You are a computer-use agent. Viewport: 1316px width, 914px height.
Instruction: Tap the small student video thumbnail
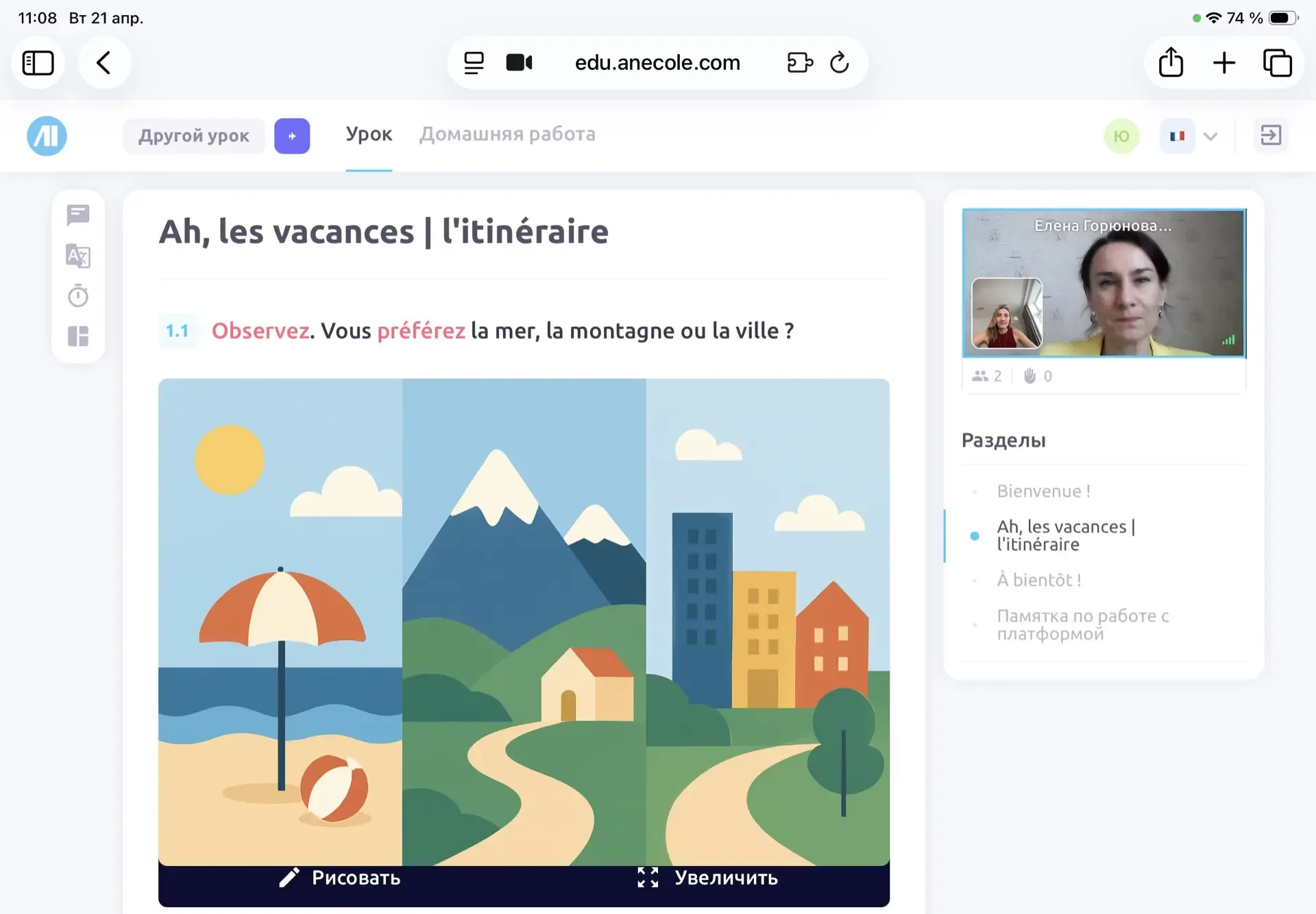pyautogui.click(x=1007, y=313)
